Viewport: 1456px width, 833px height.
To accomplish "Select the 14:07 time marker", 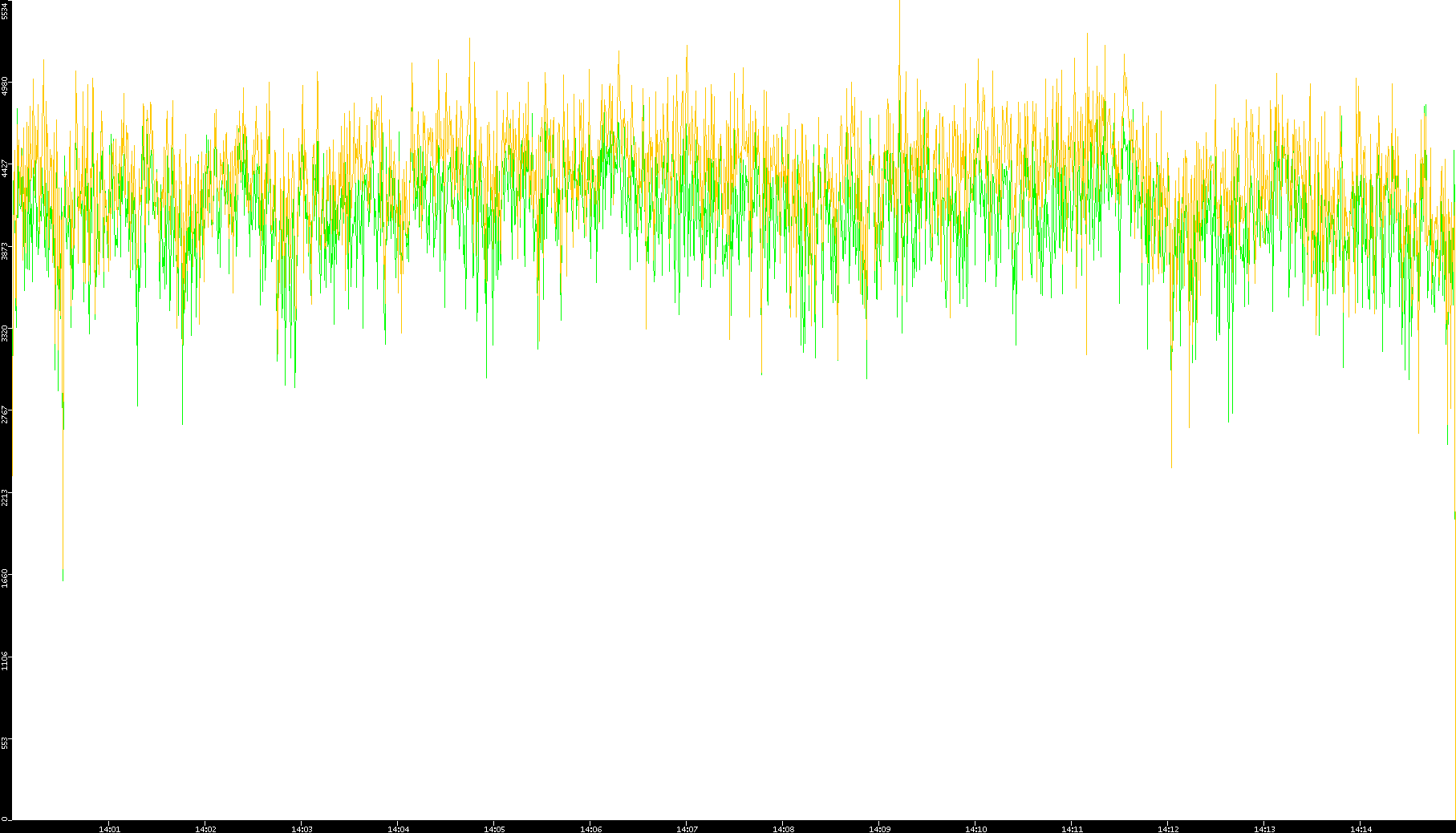I will [x=687, y=828].
